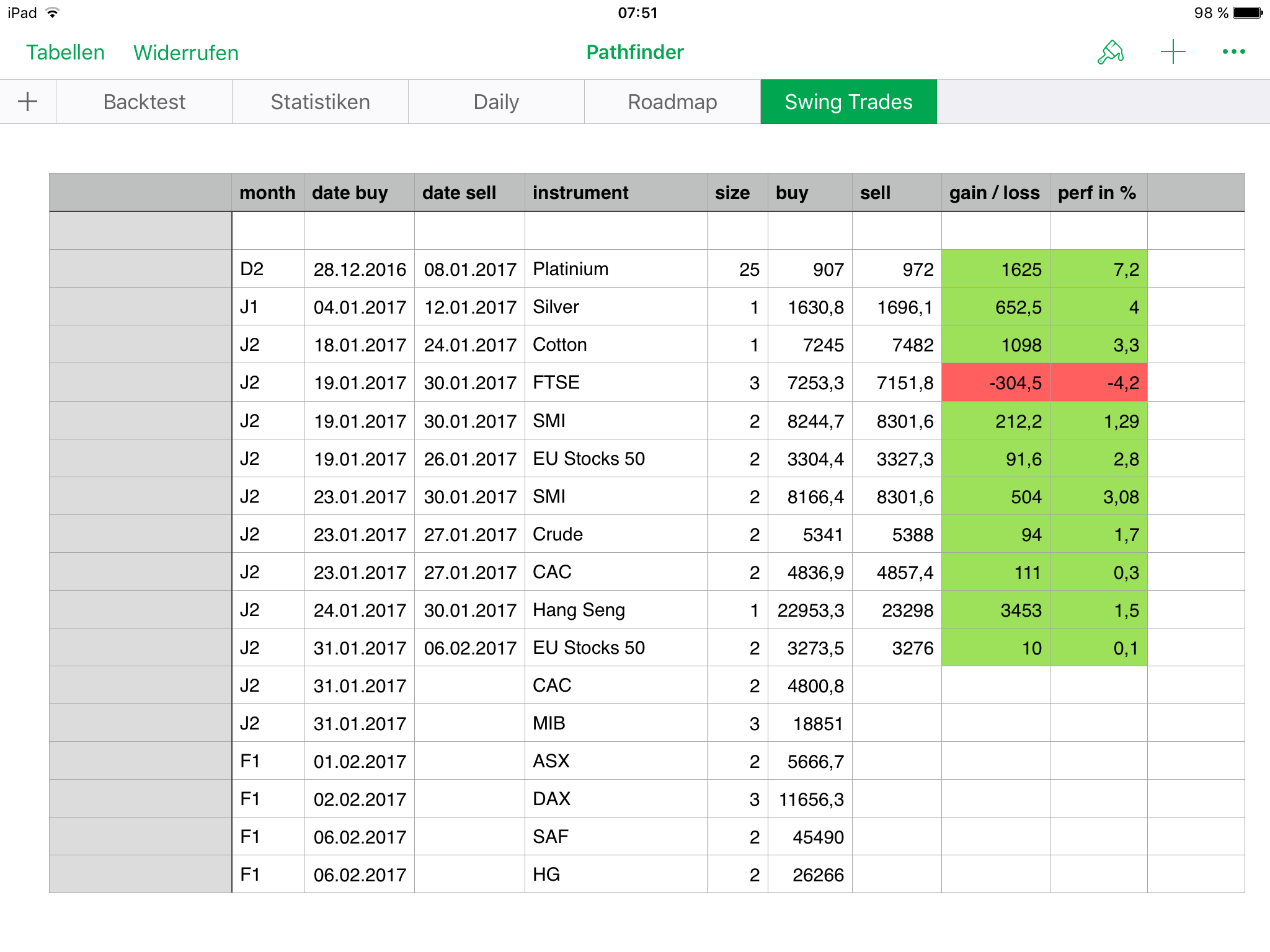
Task: Tap the Tabellen back button
Action: [x=65, y=53]
